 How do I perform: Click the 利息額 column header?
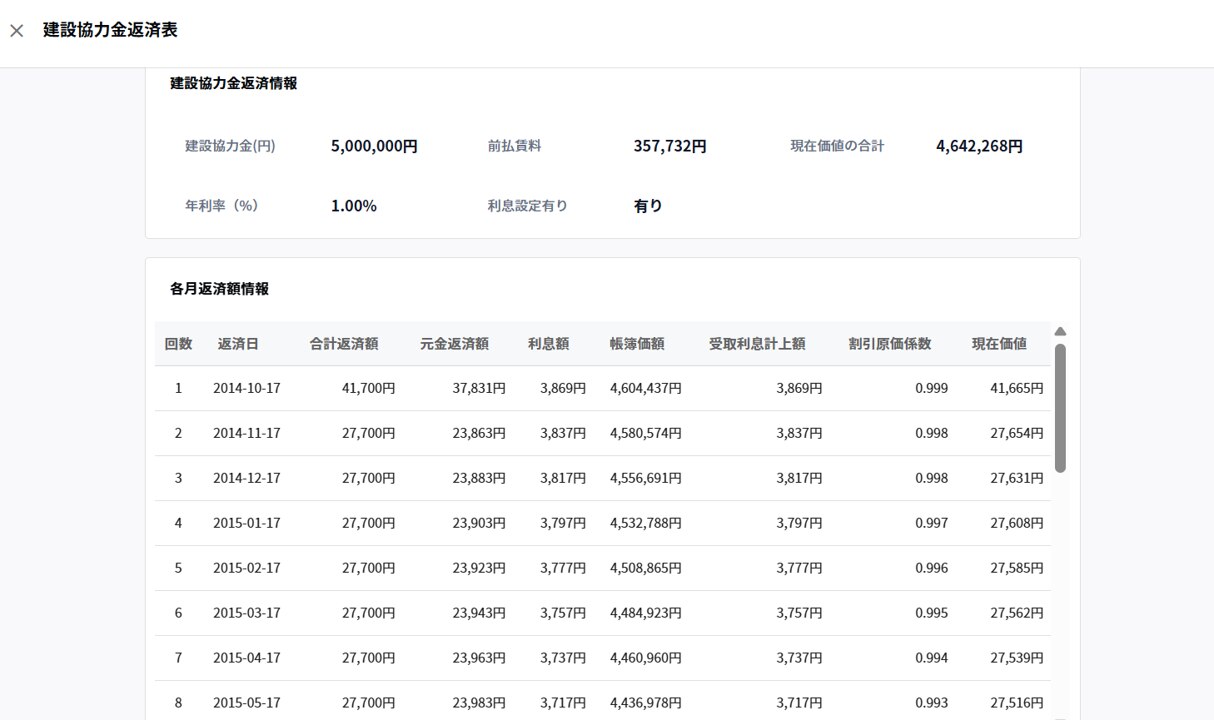click(x=548, y=344)
